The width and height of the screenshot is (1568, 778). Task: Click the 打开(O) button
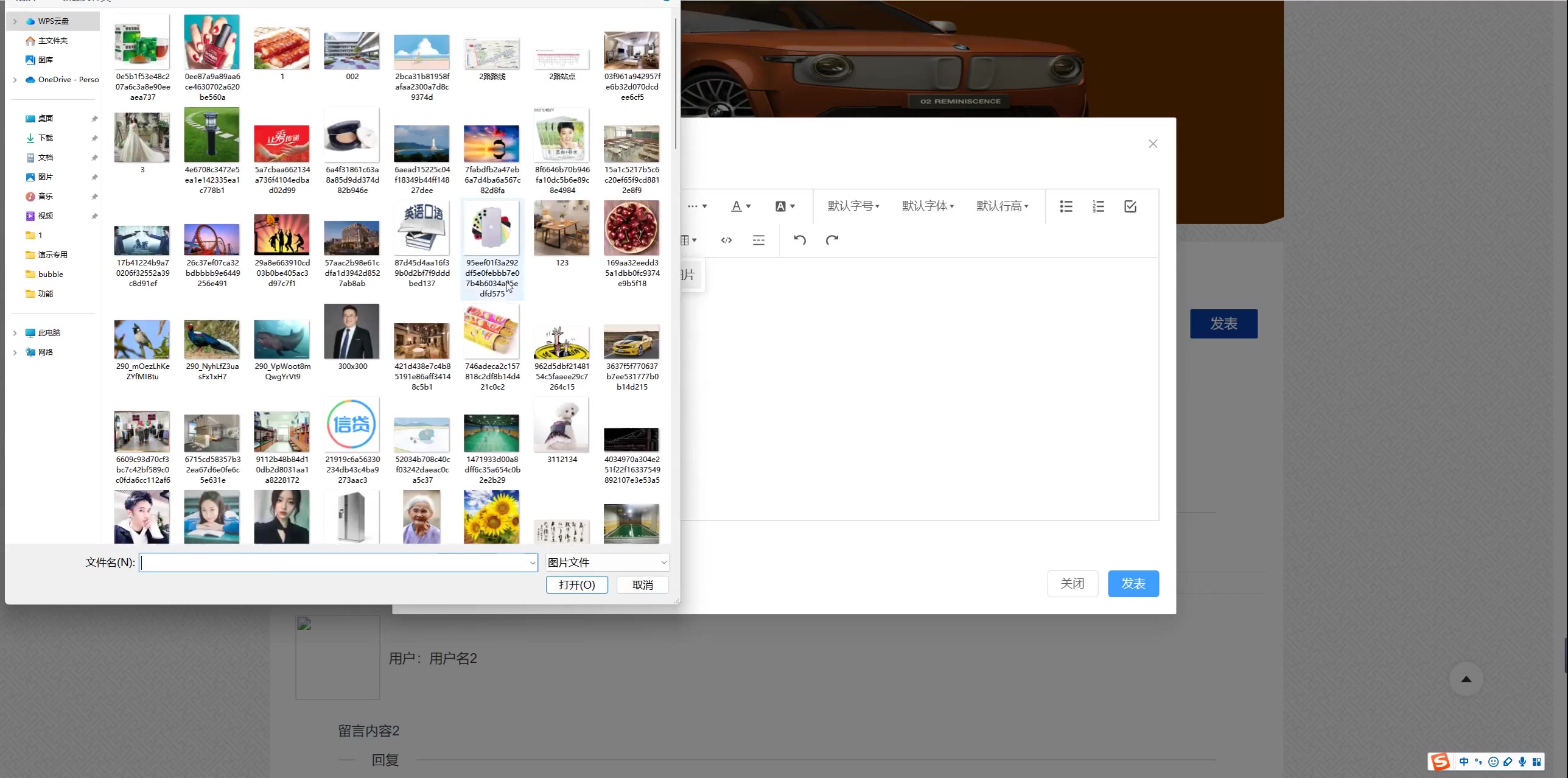click(576, 584)
